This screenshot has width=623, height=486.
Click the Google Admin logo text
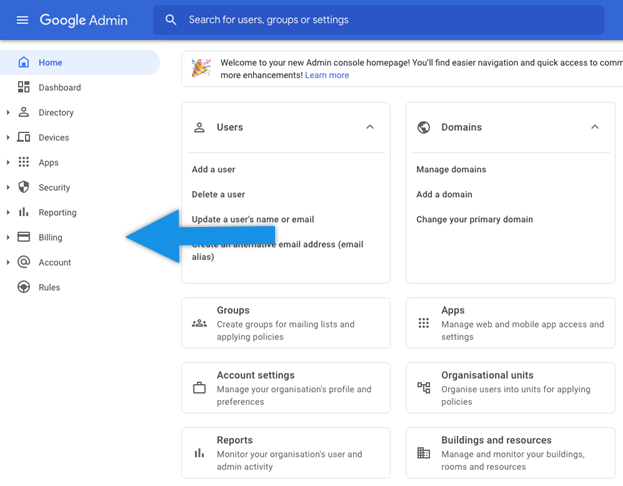pyautogui.click(x=83, y=20)
